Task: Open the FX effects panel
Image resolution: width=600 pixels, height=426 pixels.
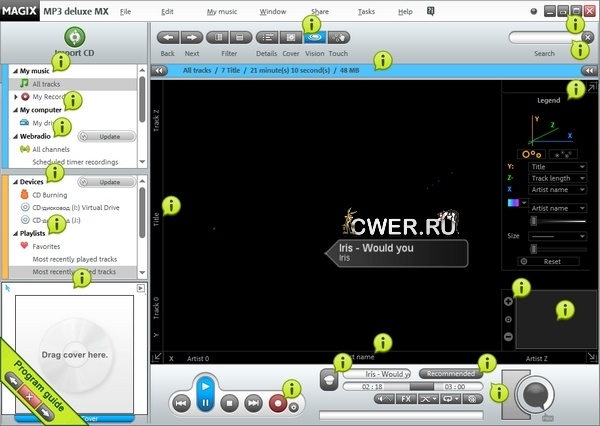Action: [x=407, y=398]
